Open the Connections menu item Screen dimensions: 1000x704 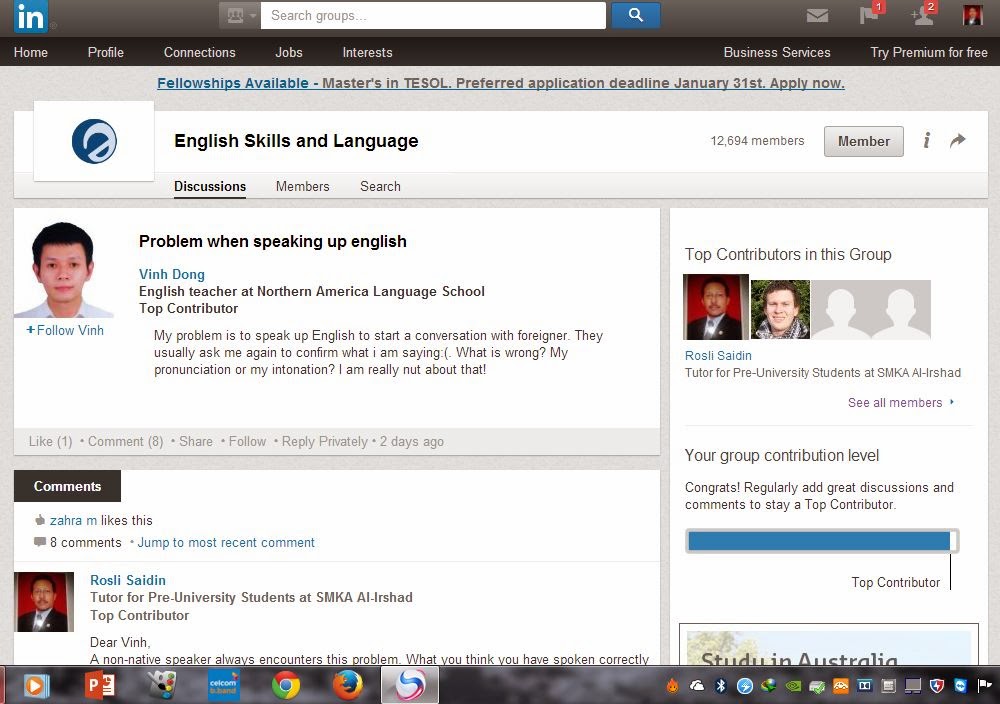[x=200, y=52]
